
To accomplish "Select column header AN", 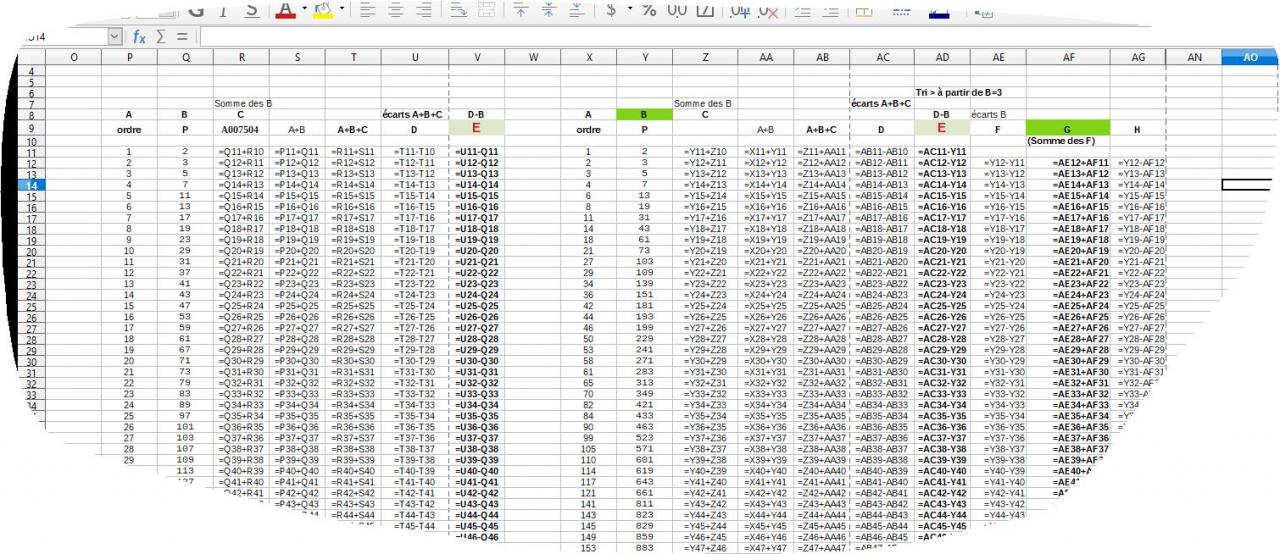I will click(1193, 58).
